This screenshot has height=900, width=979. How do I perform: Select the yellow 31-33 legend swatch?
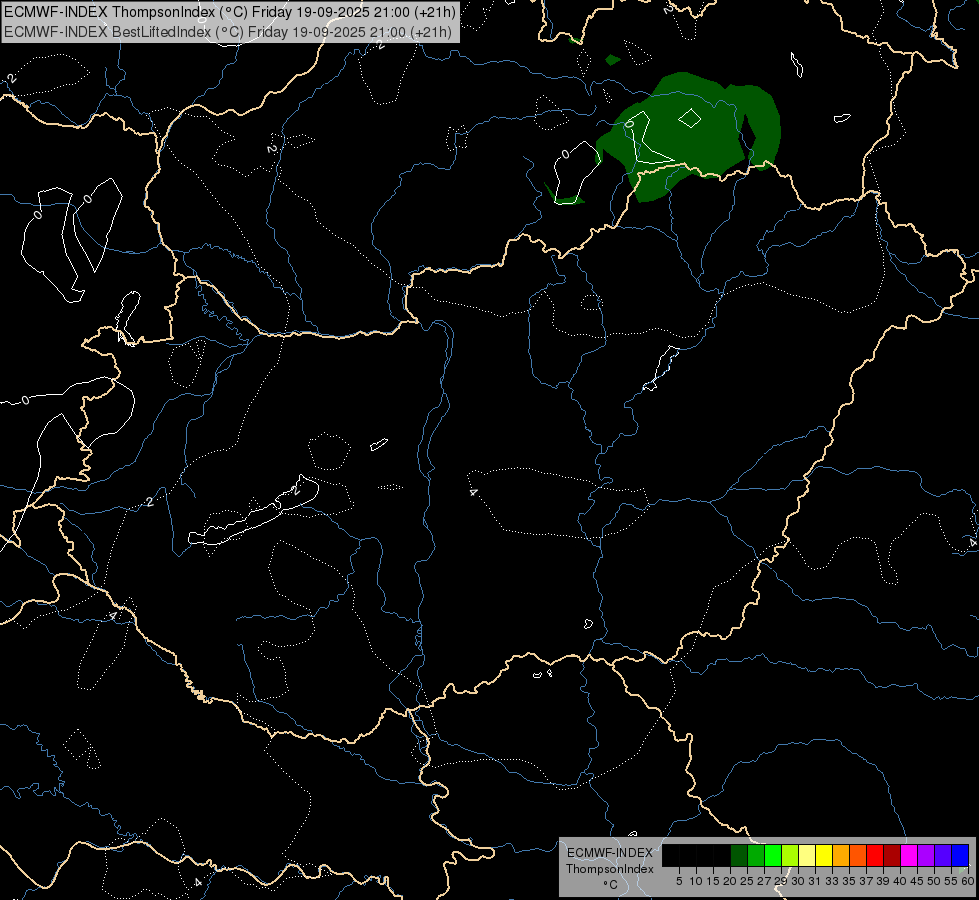tap(824, 855)
